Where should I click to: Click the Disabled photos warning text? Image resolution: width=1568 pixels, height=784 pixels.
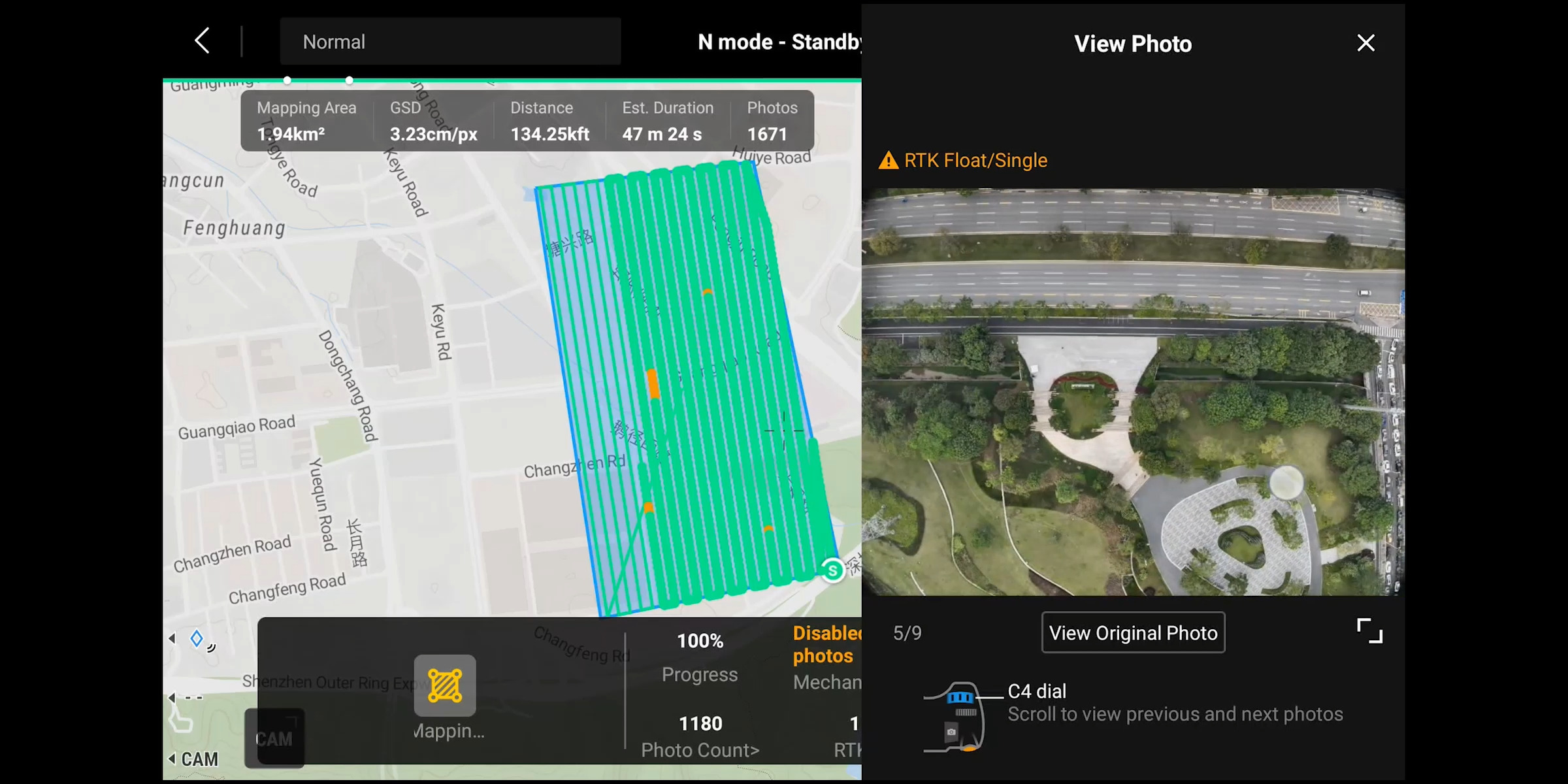point(826,644)
